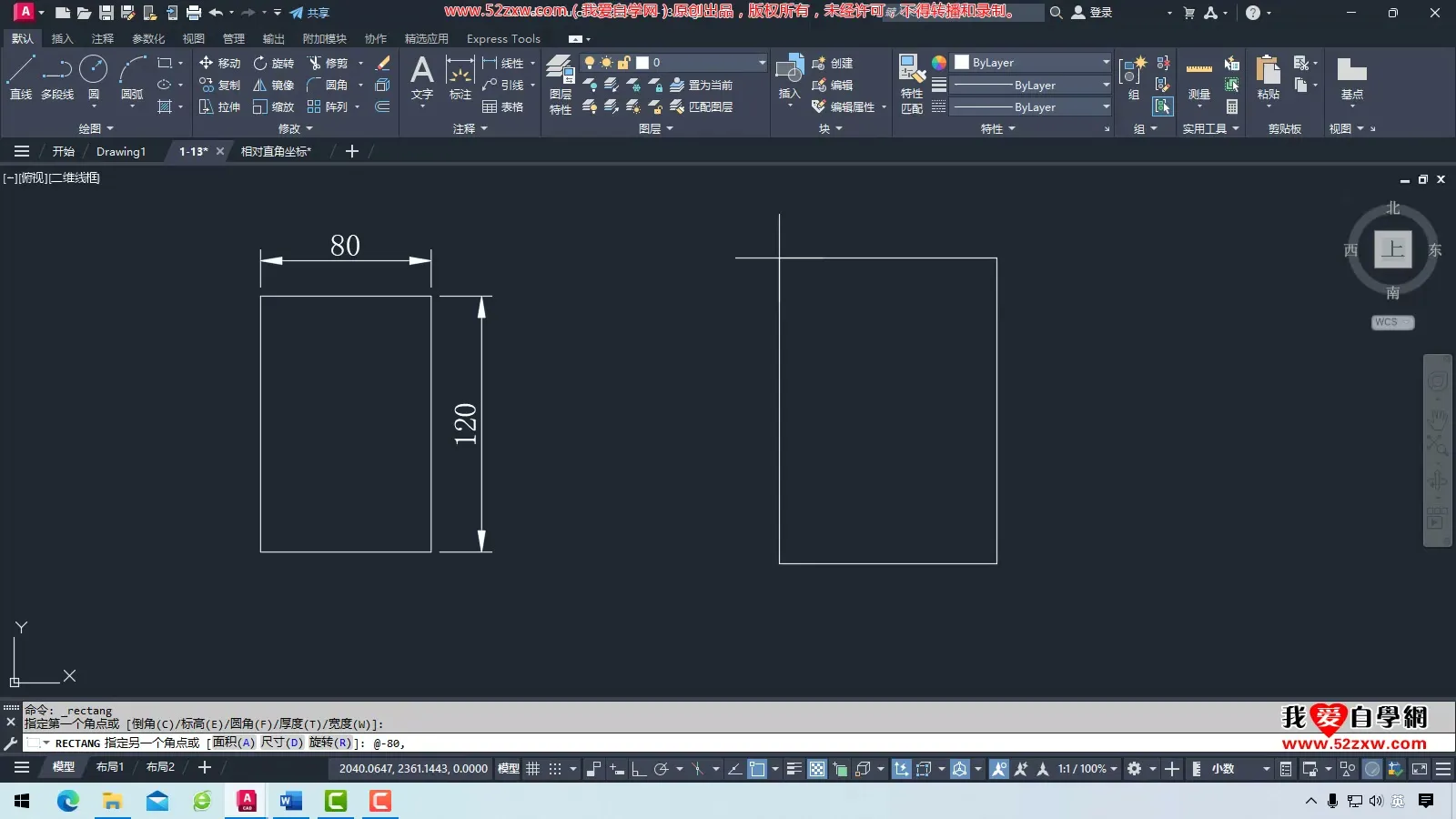Select the 标注 (Dimension) tool

point(460,77)
